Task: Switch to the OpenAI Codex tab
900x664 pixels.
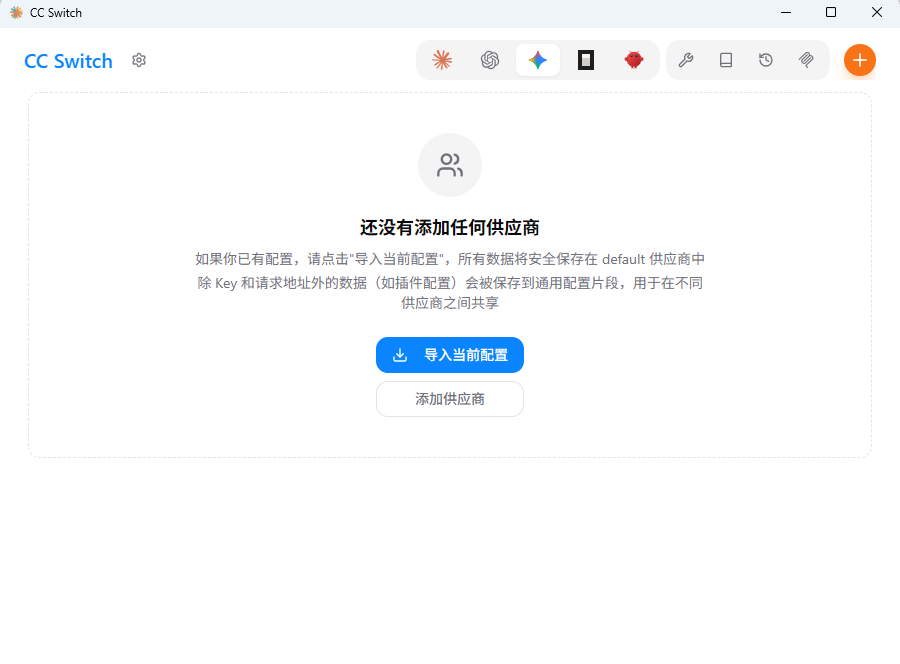Action: [x=490, y=60]
